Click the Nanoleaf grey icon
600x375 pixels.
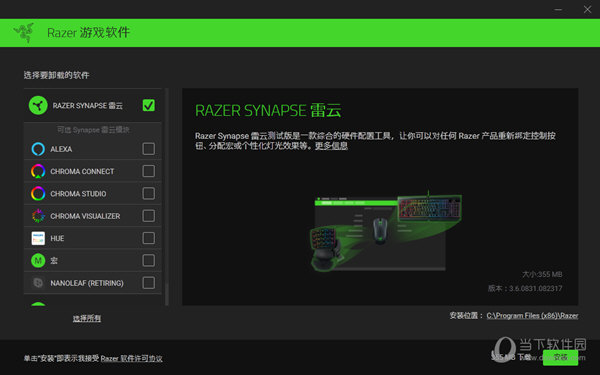pos(38,283)
